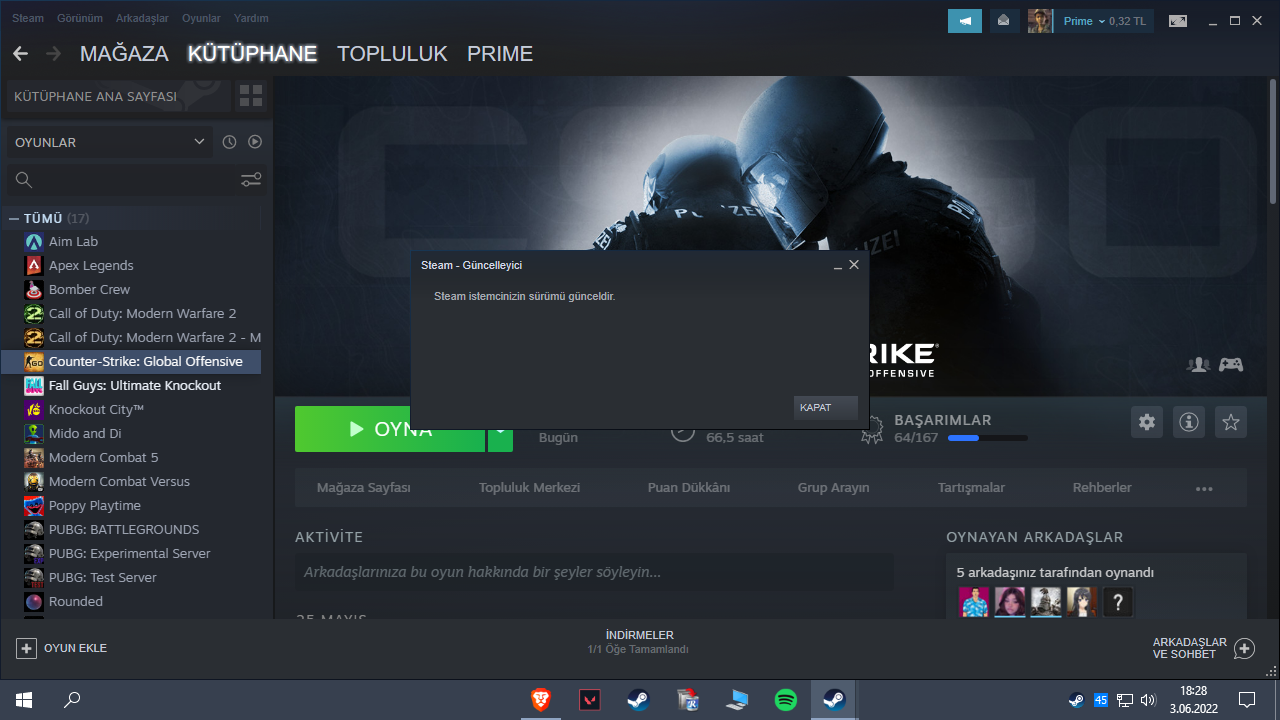Screen dimensions: 1280x720
Task: Open the Prime account dropdown
Action: coord(1104,21)
